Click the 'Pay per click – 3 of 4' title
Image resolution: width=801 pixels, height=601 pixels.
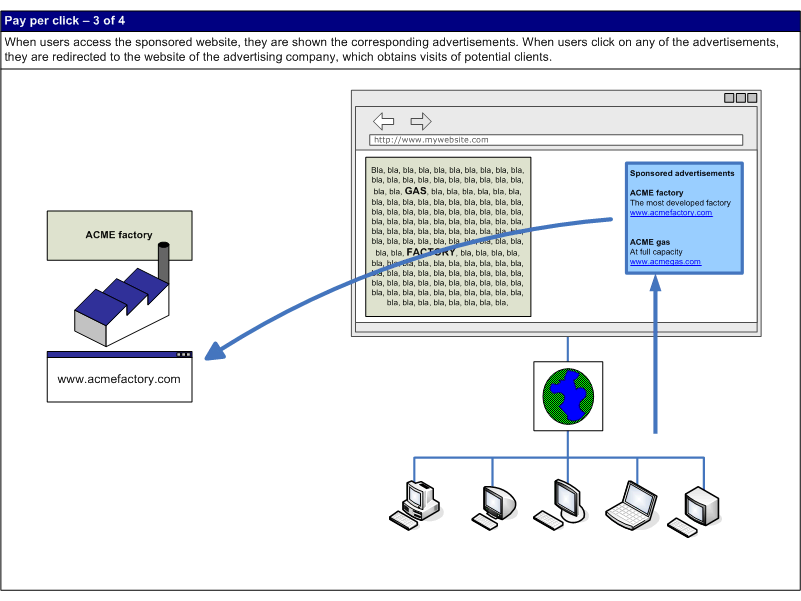[x=65, y=21]
